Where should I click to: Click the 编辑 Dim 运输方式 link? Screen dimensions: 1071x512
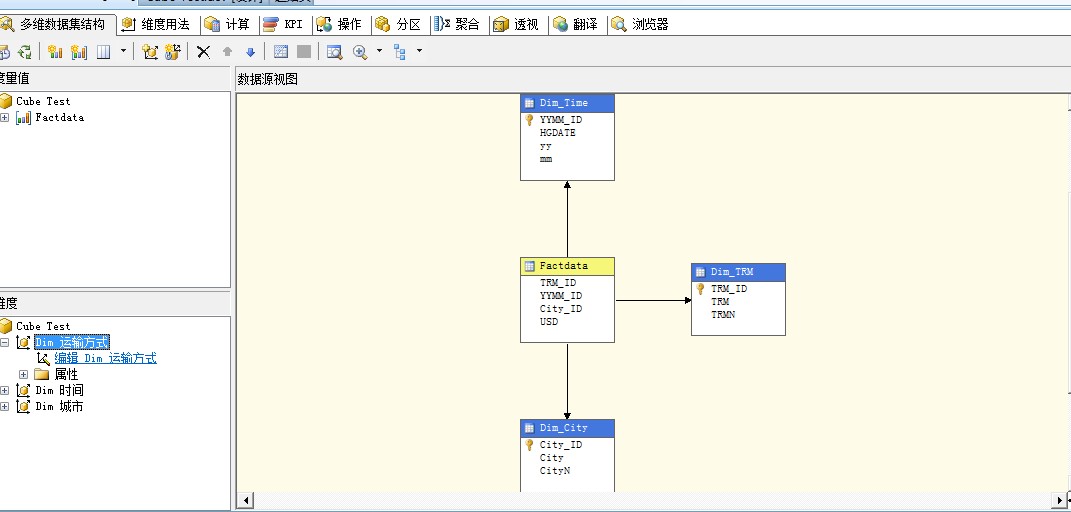point(106,358)
